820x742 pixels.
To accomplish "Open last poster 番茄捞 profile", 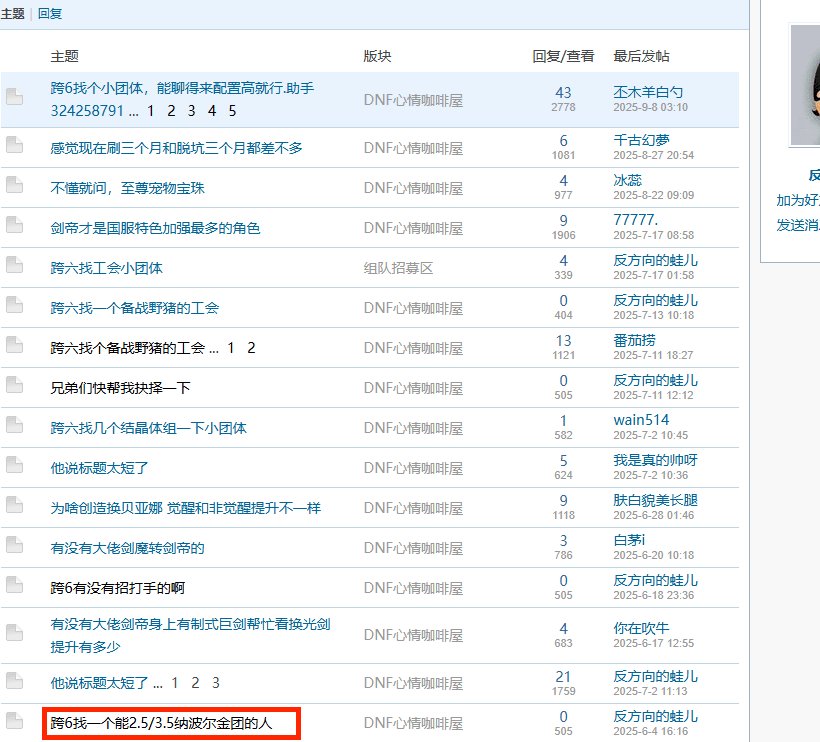I will coord(634,340).
